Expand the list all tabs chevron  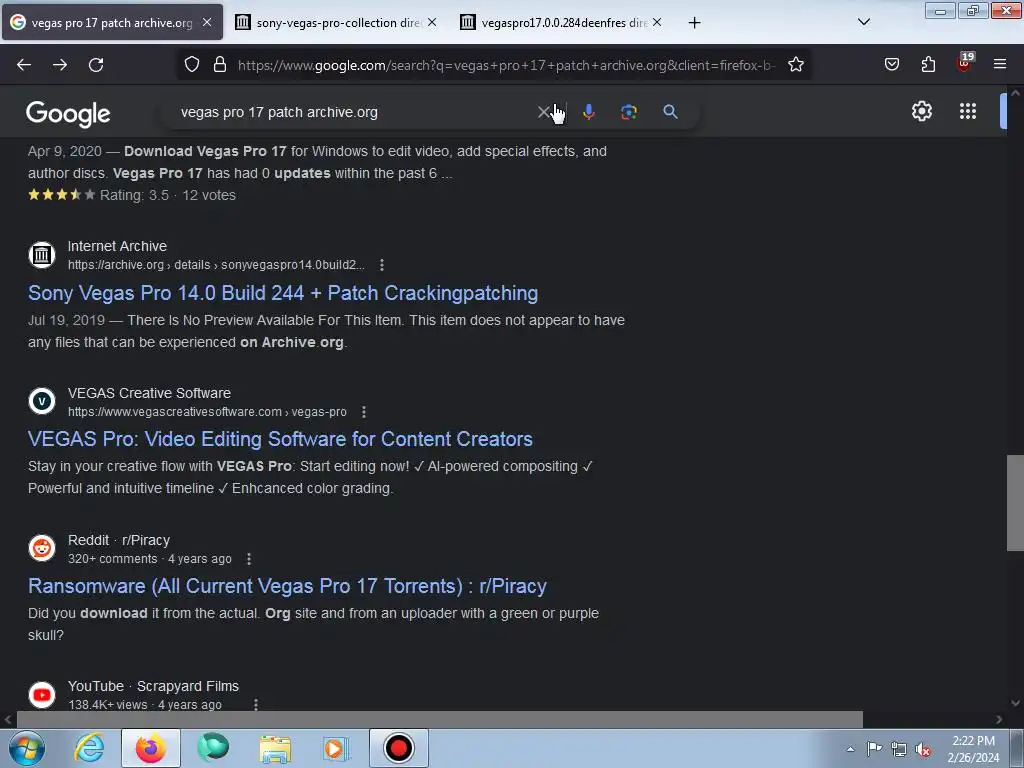coord(863,22)
